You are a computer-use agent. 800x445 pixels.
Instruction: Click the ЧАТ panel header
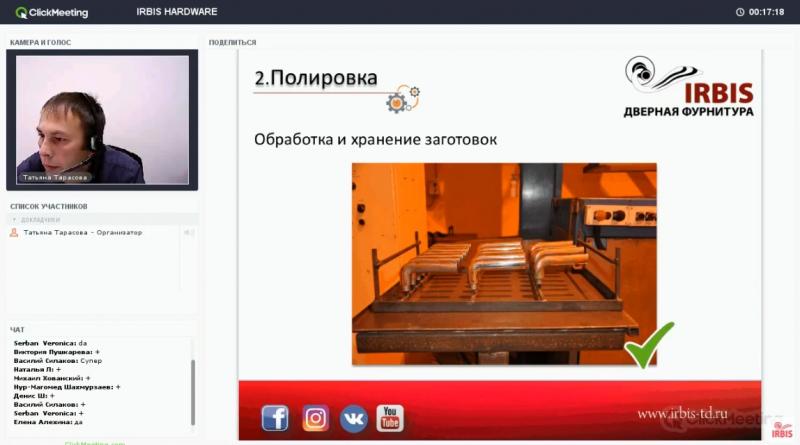coord(17,330)
